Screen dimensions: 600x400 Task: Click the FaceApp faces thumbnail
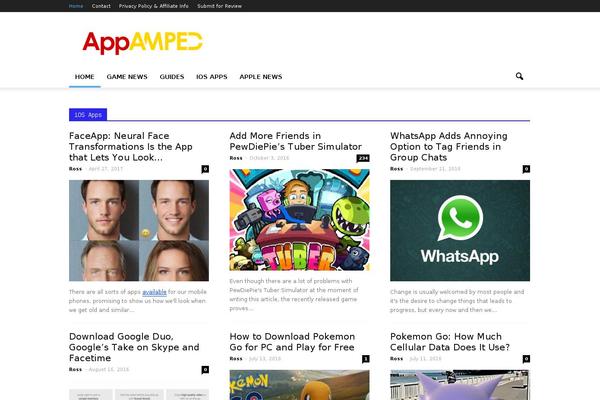click(x=139, y=230)
